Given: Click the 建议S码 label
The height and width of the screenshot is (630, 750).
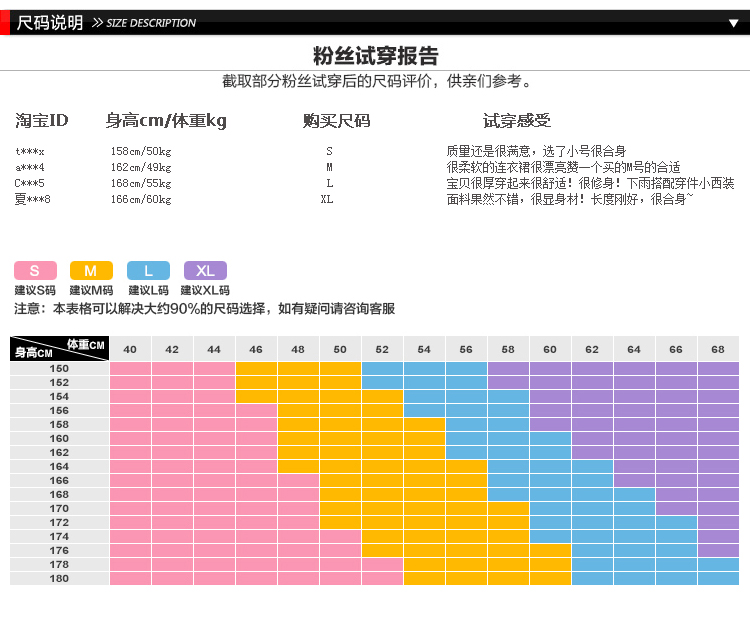Looking at the screenshot, I should tap(35, 290).
